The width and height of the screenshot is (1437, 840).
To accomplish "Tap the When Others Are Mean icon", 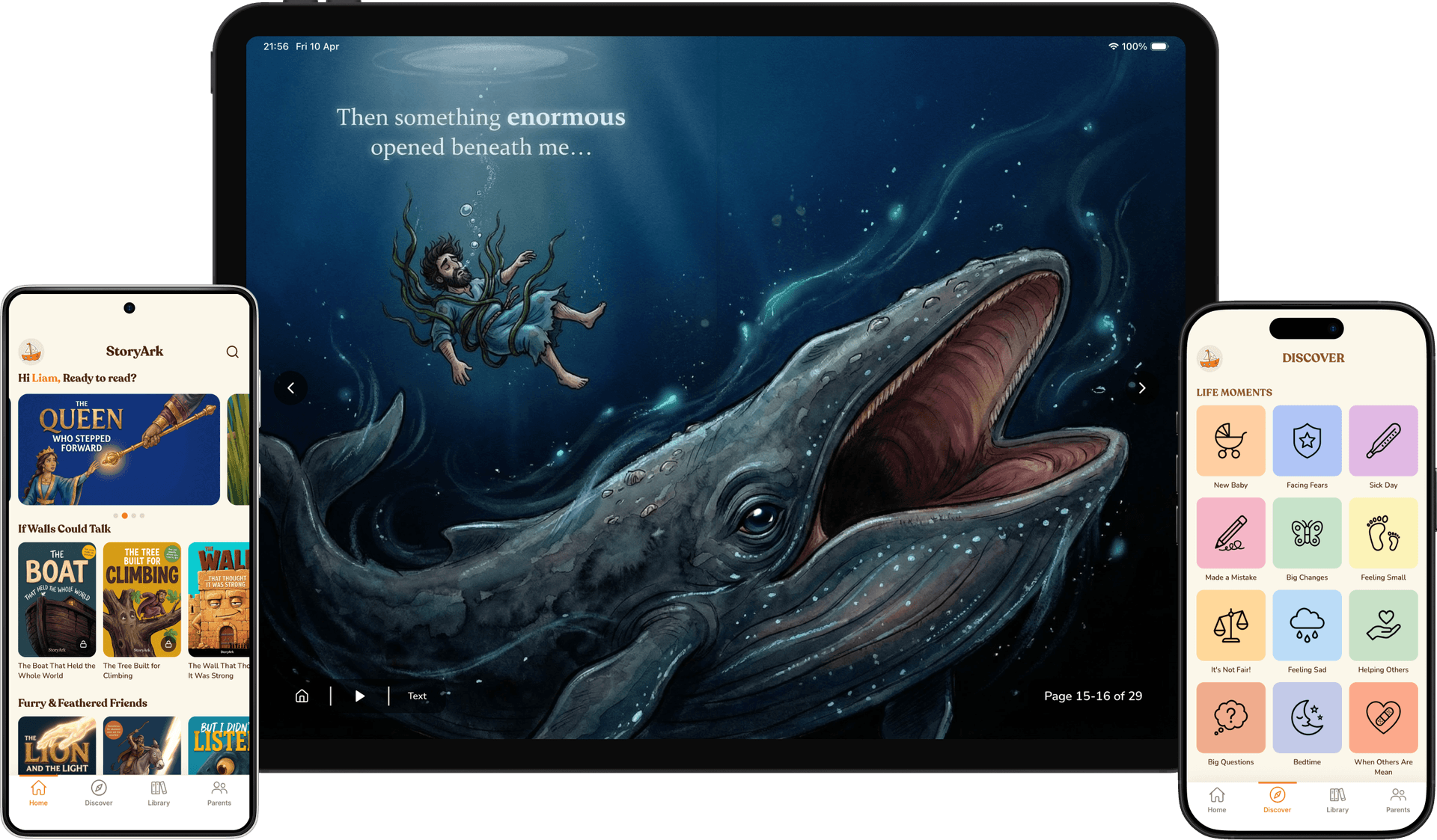I will click(1383, 717).
